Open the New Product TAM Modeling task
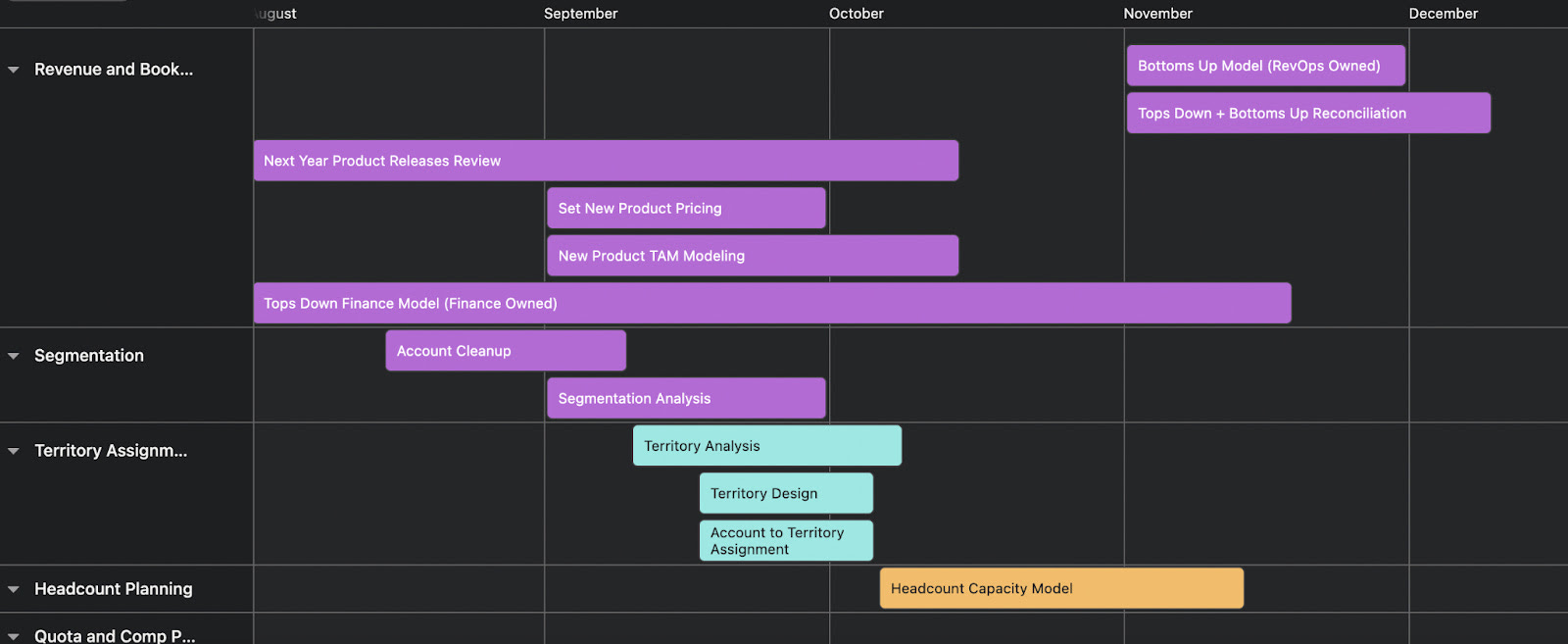The width and height of the screenshot is (1568, 644). (751, 255)
